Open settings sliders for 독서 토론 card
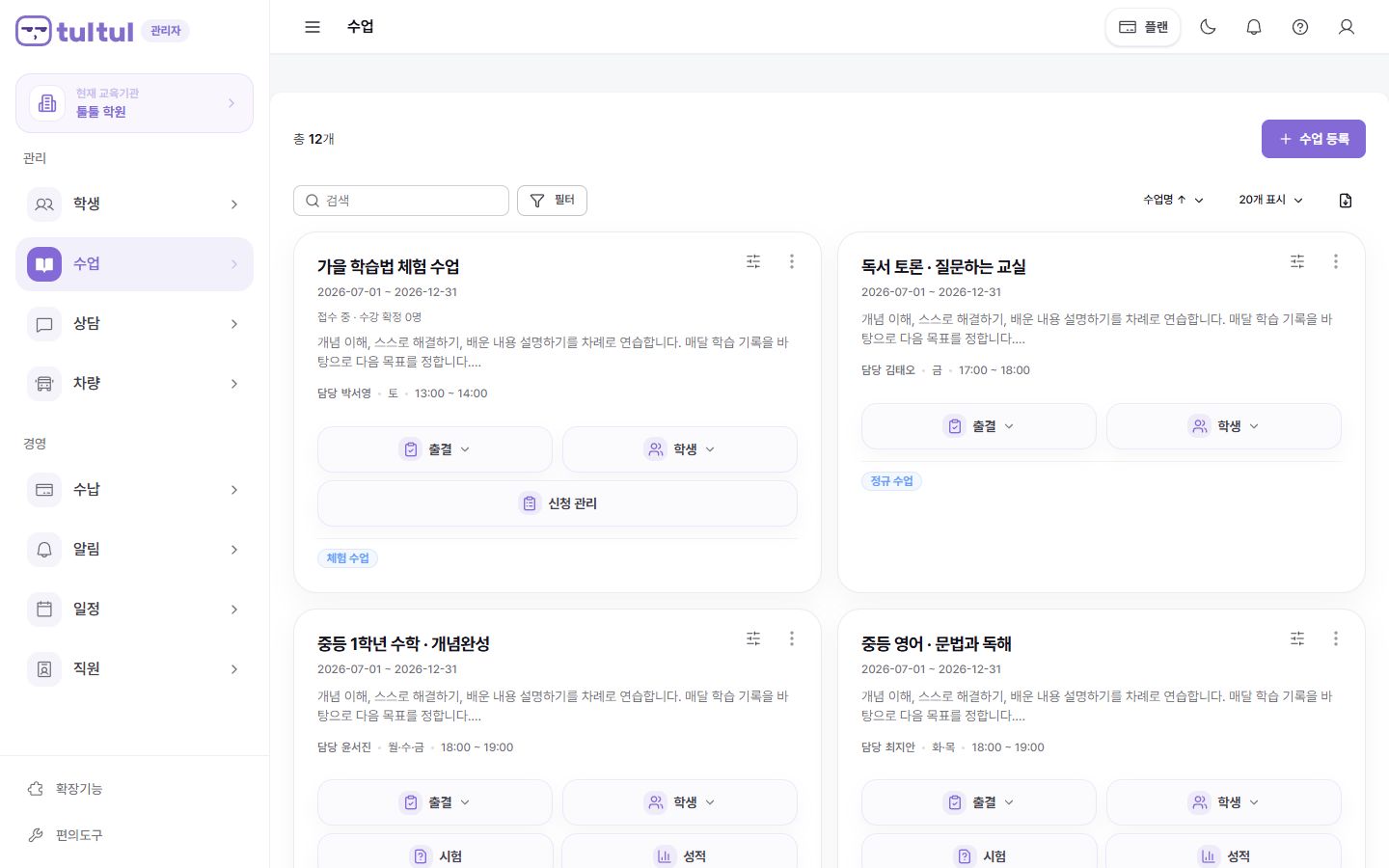Screen dimensions: 1389x868 1297,261
